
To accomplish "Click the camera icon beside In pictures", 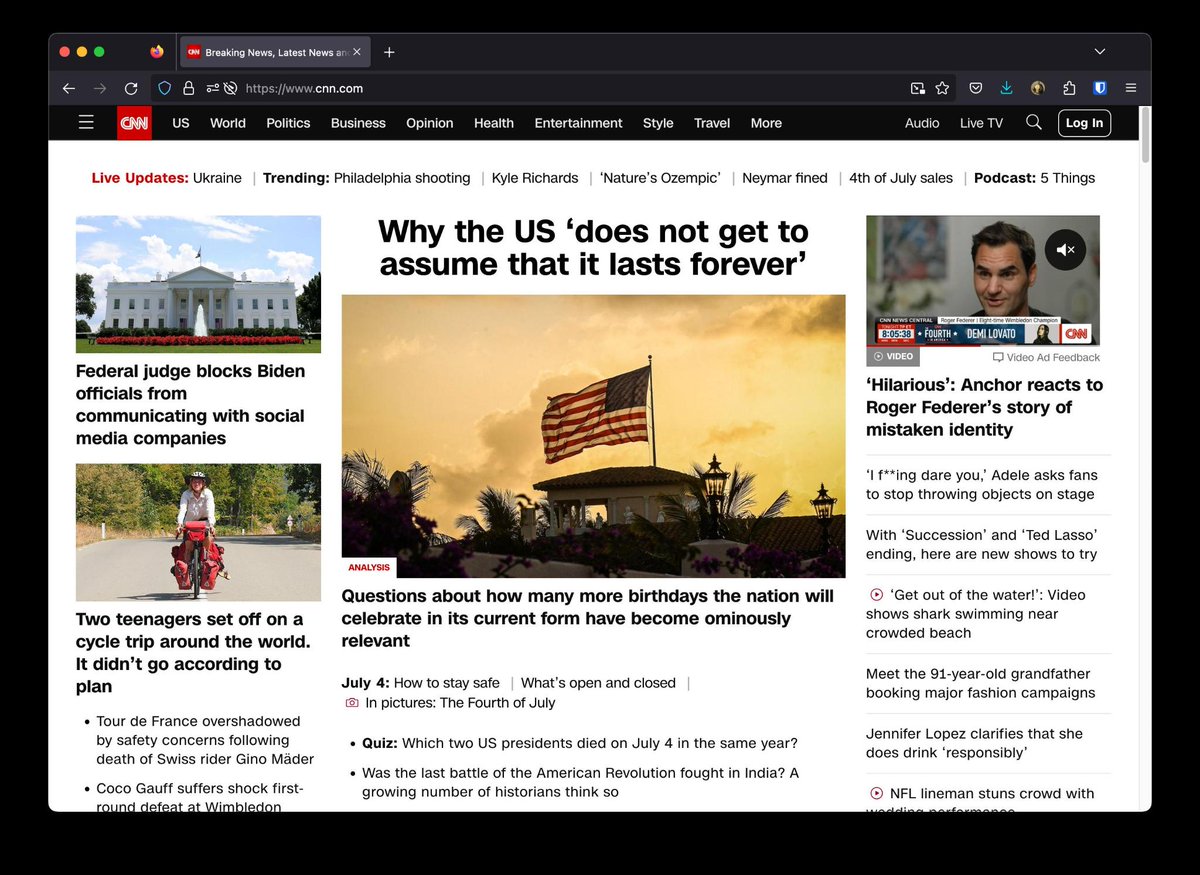I will click(x=352, y=703).
